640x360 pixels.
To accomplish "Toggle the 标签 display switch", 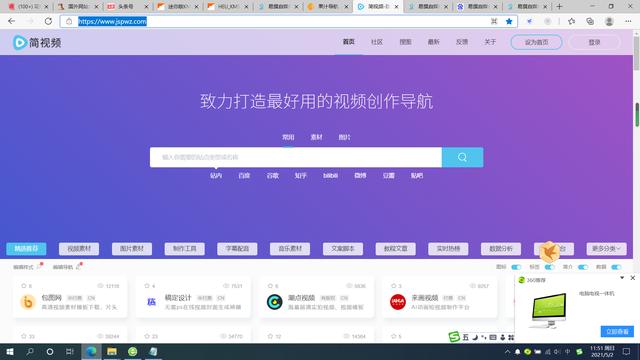I will pos(549,267).
